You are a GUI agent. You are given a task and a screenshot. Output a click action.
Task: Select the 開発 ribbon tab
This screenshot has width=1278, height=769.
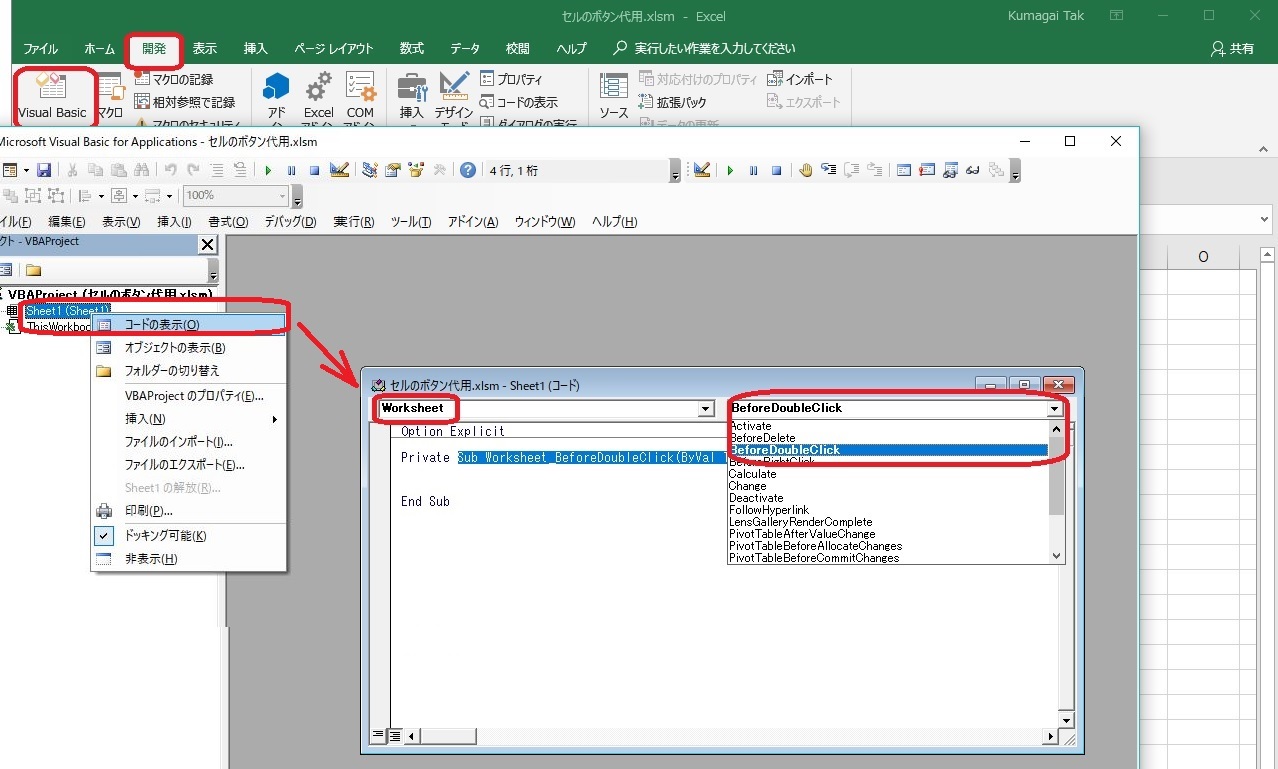click(x=154, y=48)
